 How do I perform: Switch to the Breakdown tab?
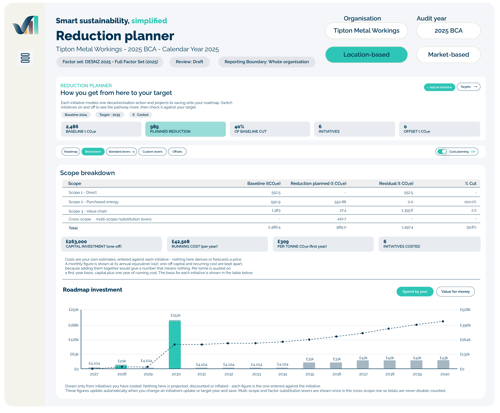click(93, 152)
